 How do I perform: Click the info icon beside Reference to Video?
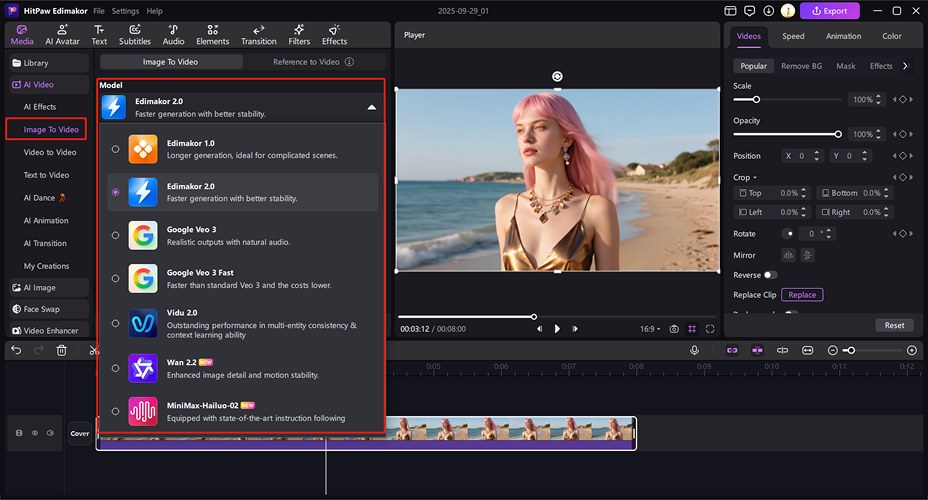point(349,62)
